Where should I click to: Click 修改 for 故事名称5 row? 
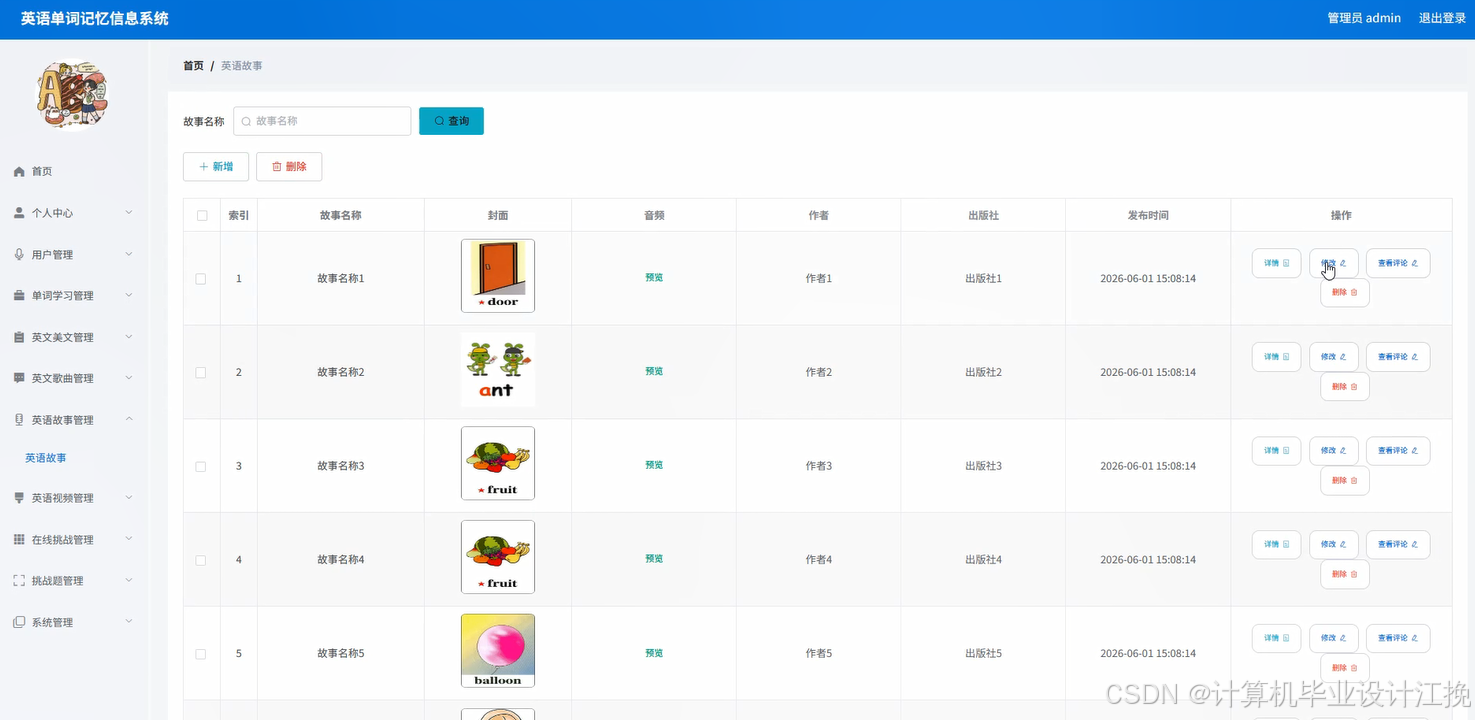(1334, 638)
